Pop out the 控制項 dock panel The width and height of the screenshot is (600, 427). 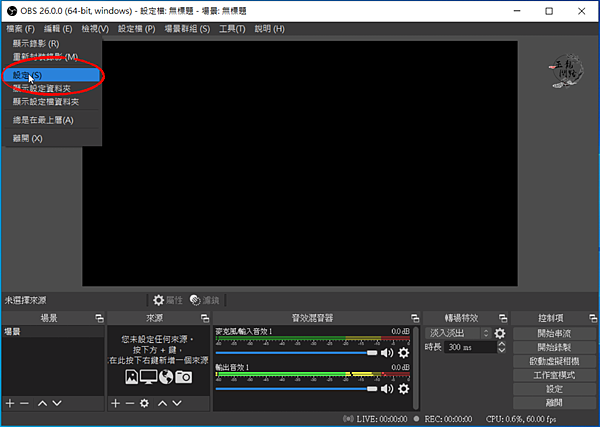pos(593,318)
